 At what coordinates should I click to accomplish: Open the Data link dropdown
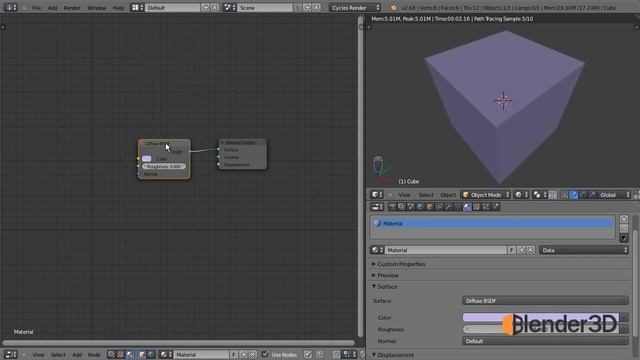[x=584, y=250]
